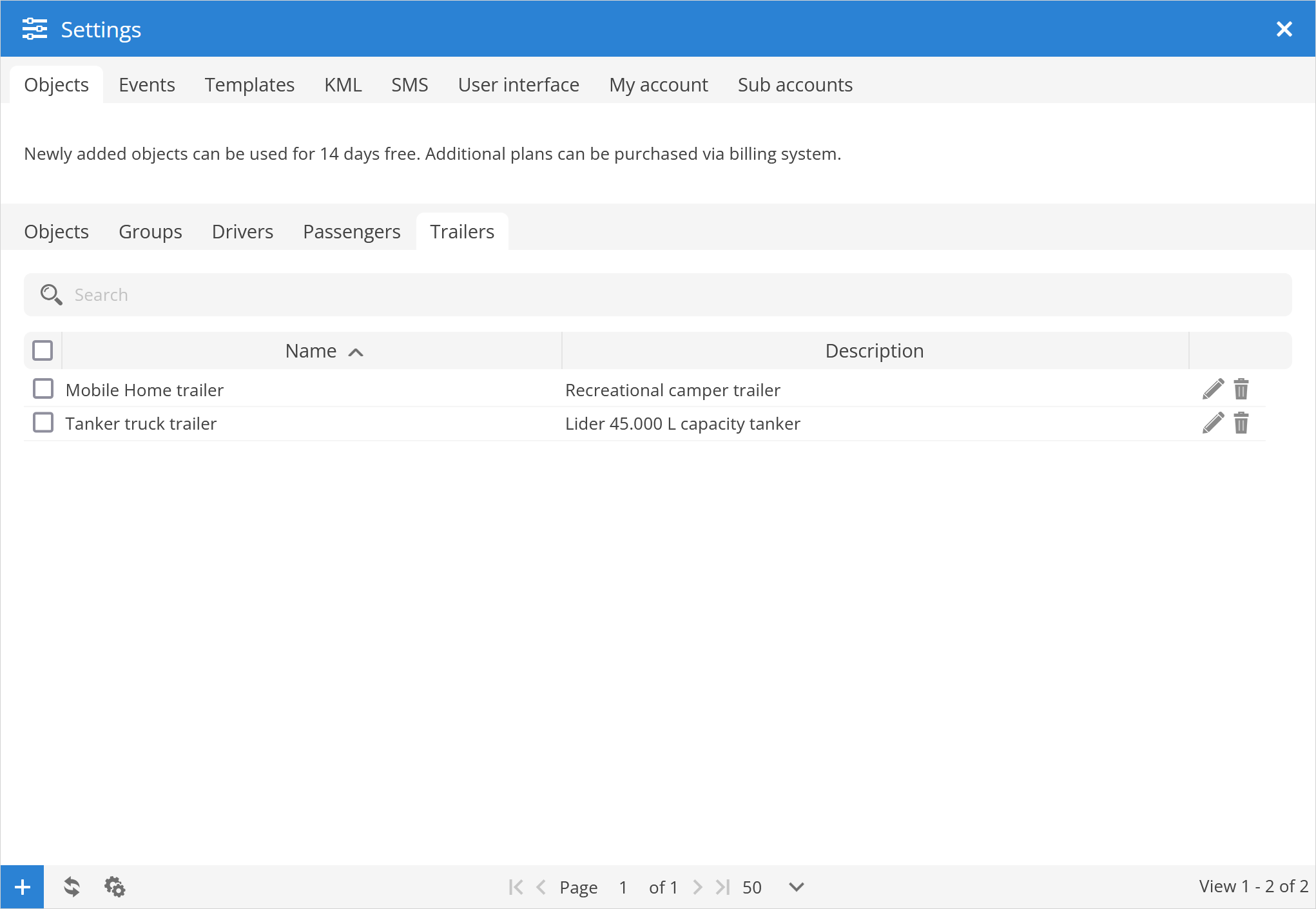This screenshot has height=909, width=1316.
Task: Go to next page arrow
Action: (697, 887)
